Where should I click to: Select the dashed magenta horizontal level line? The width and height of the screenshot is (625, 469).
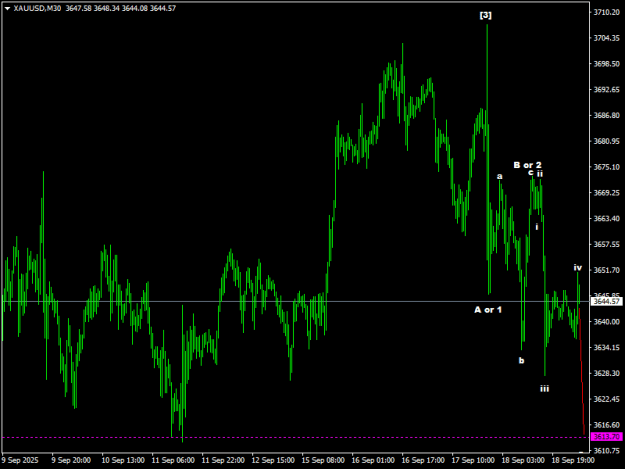click(x=295, y=438)
